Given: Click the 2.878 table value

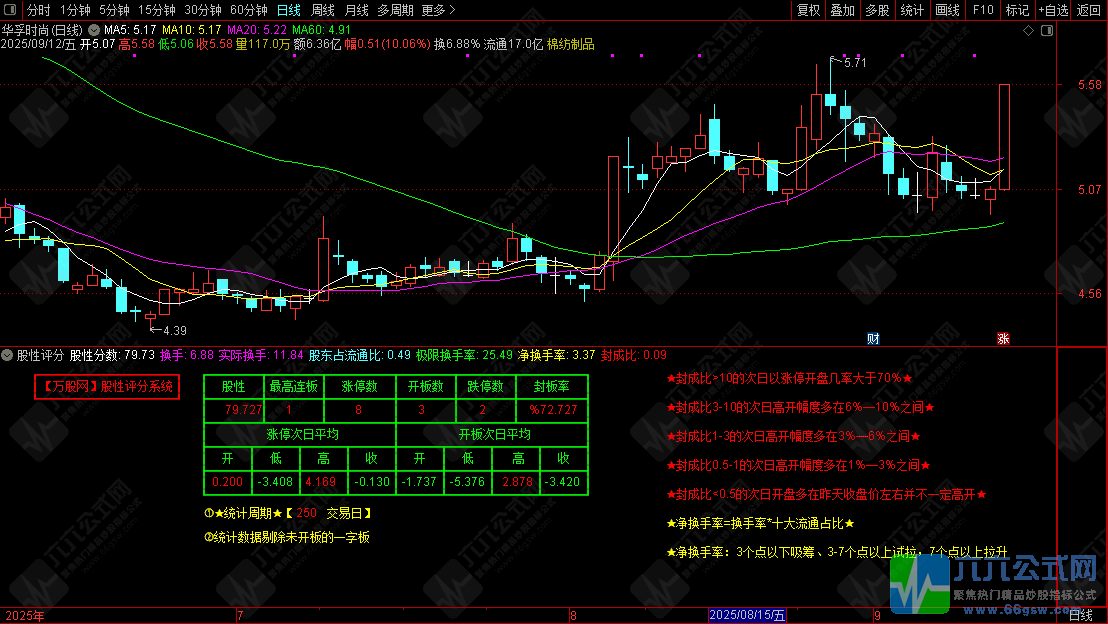Looking at the screenshot, I should coord(517,482).
